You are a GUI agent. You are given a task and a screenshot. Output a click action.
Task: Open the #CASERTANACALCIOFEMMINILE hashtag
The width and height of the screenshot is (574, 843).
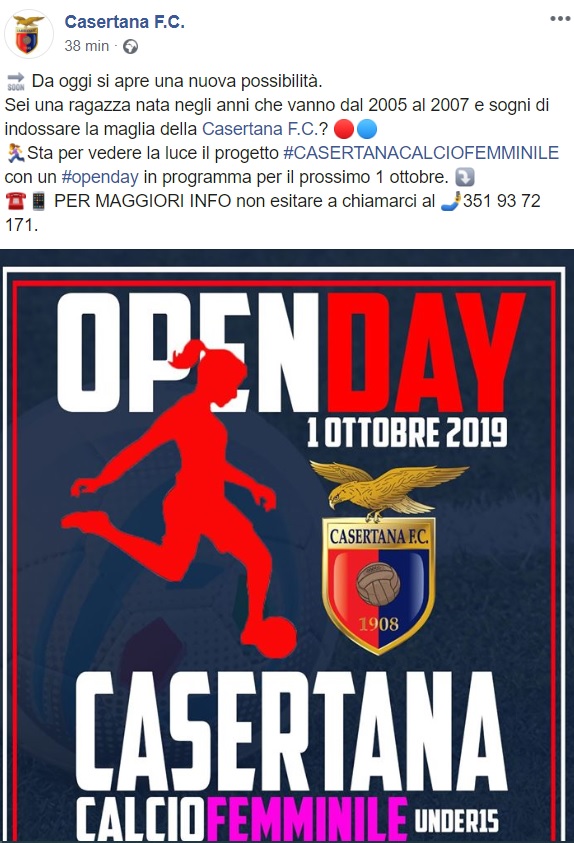[421, 153]
